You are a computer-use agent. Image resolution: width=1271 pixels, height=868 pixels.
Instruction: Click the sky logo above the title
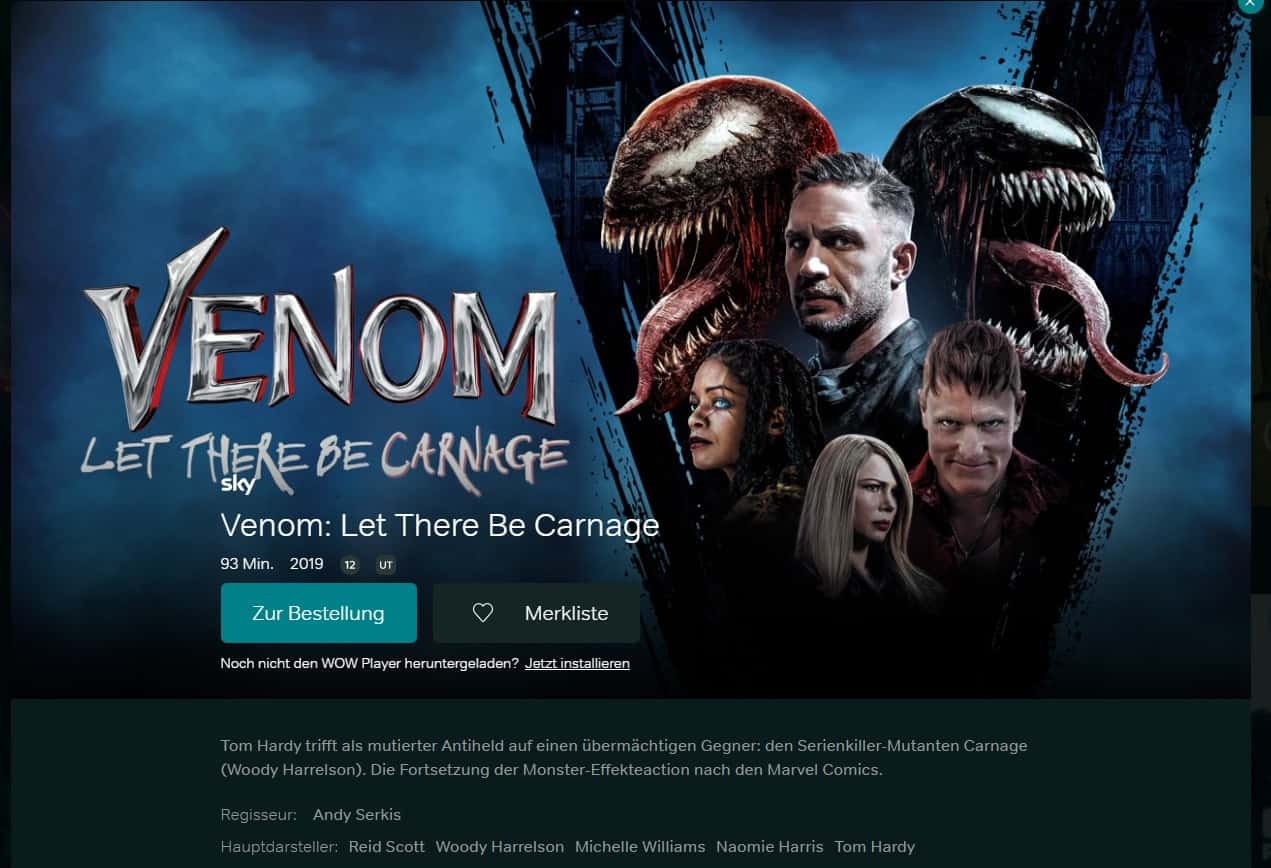(238, 487)
